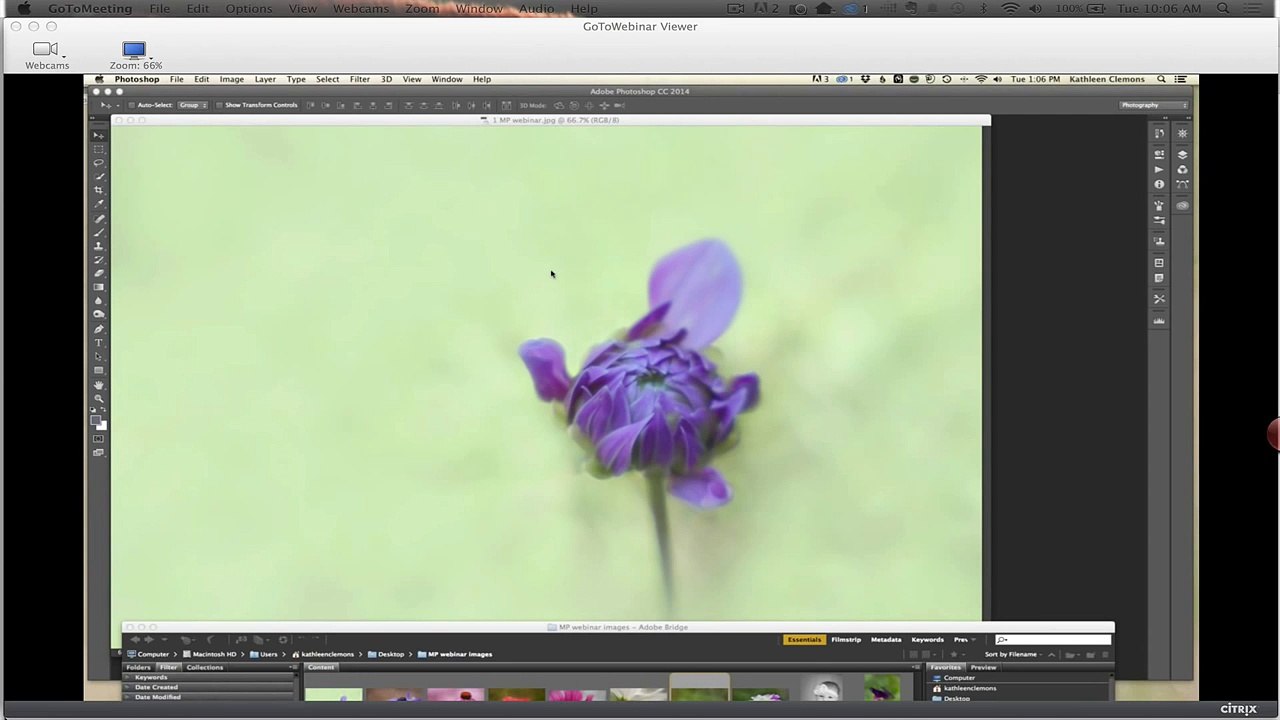Select the Rectangle shape tool
The height and width of the screenshot is (720, 1280).
(x=99, y=370)
